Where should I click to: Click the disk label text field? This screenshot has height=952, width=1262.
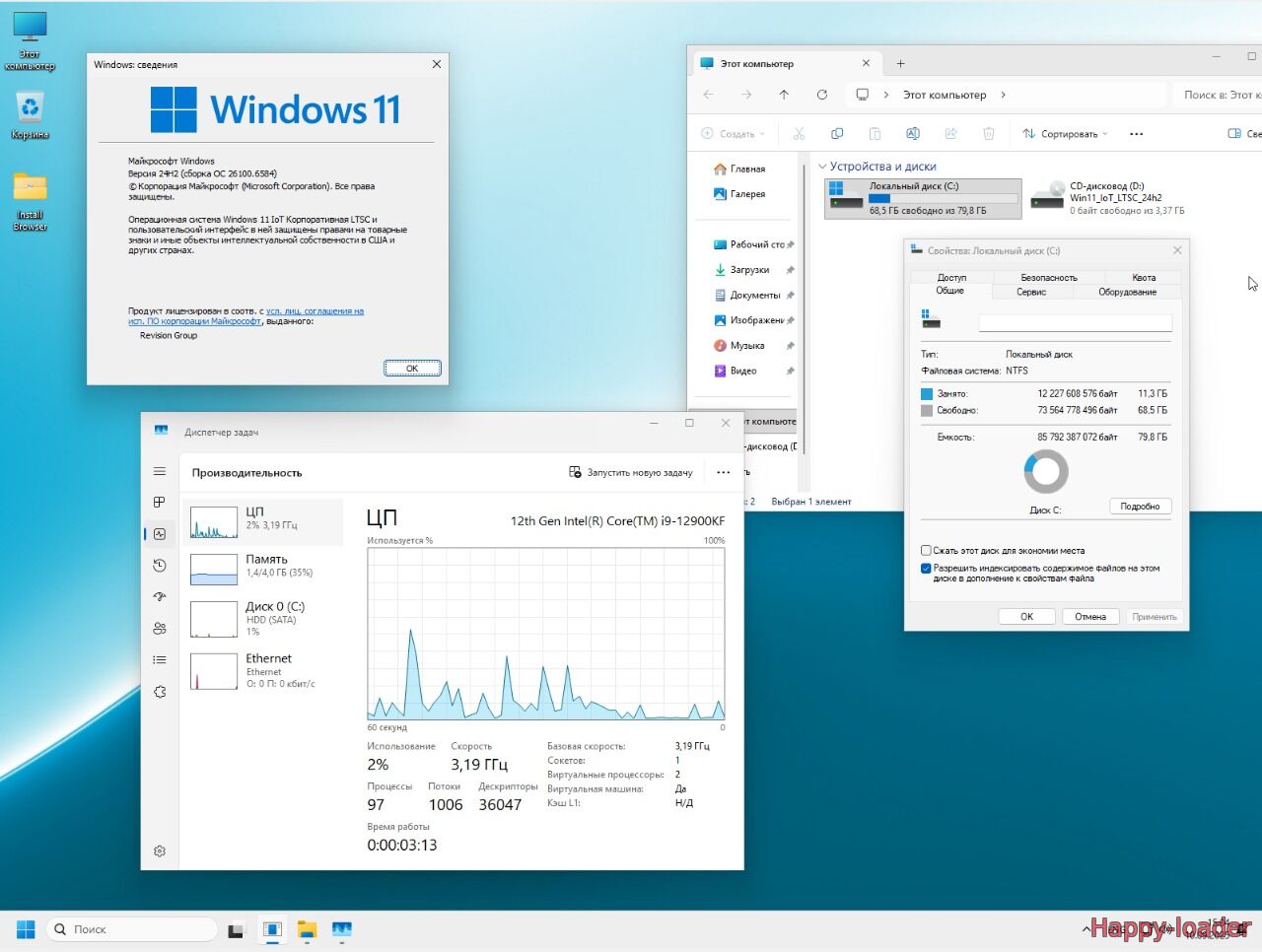(1075, 323)
